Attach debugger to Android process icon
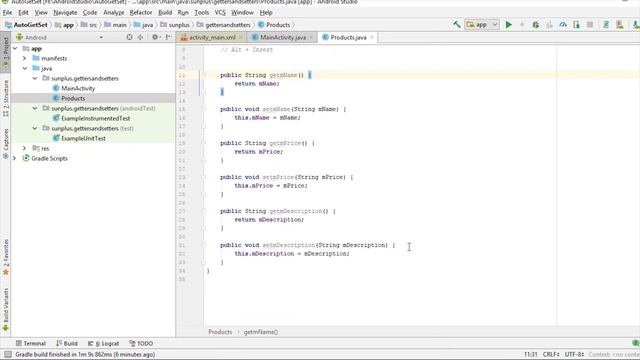The image size is (640, 360). 576,25
